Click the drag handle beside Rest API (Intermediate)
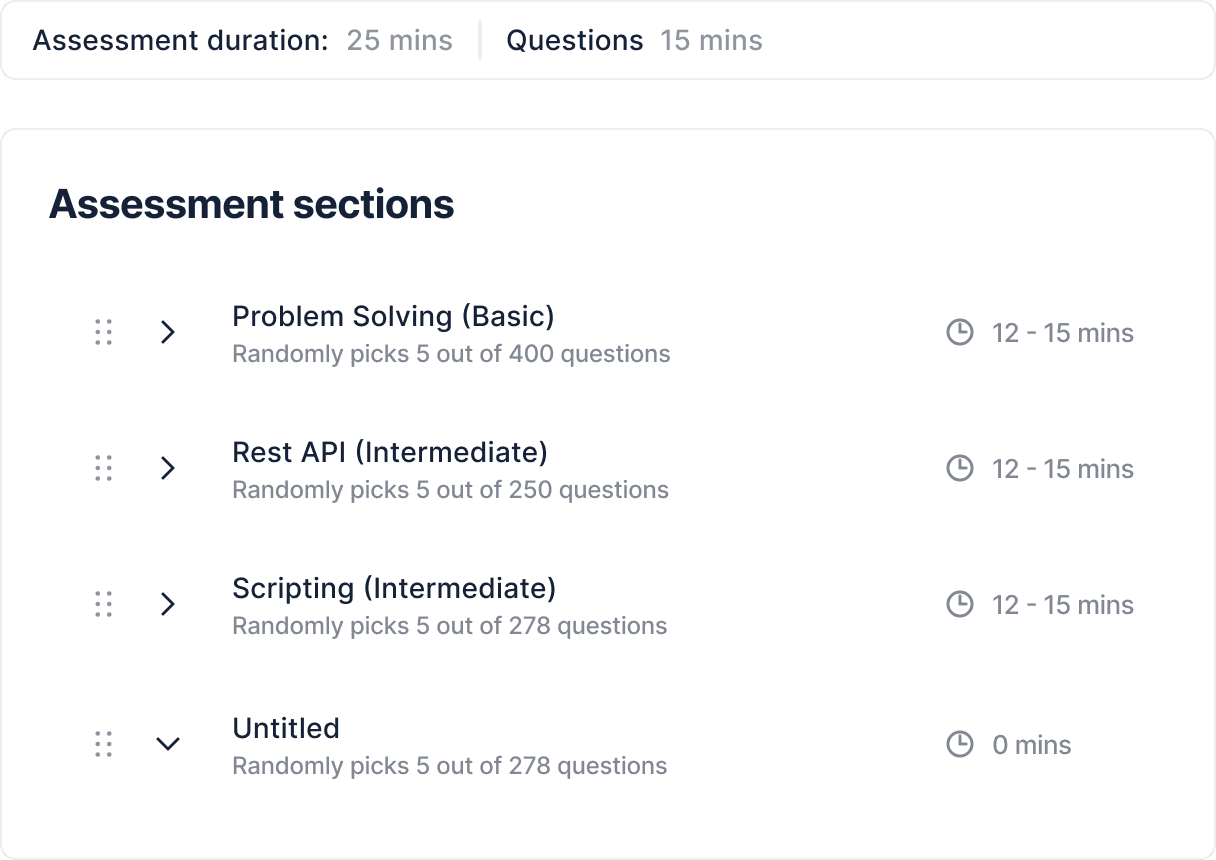1216x860 pixels. tap(103, 468)
